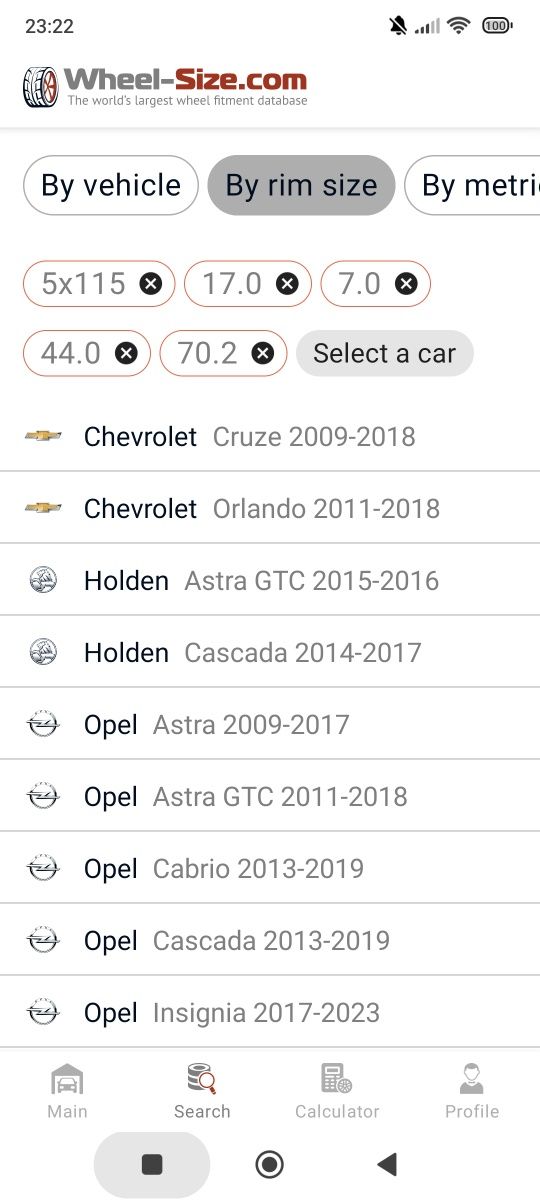Choose Opel Insignia 2017-2023 from list
The image size is (540, 1200).
click(x=270, y=1012)
